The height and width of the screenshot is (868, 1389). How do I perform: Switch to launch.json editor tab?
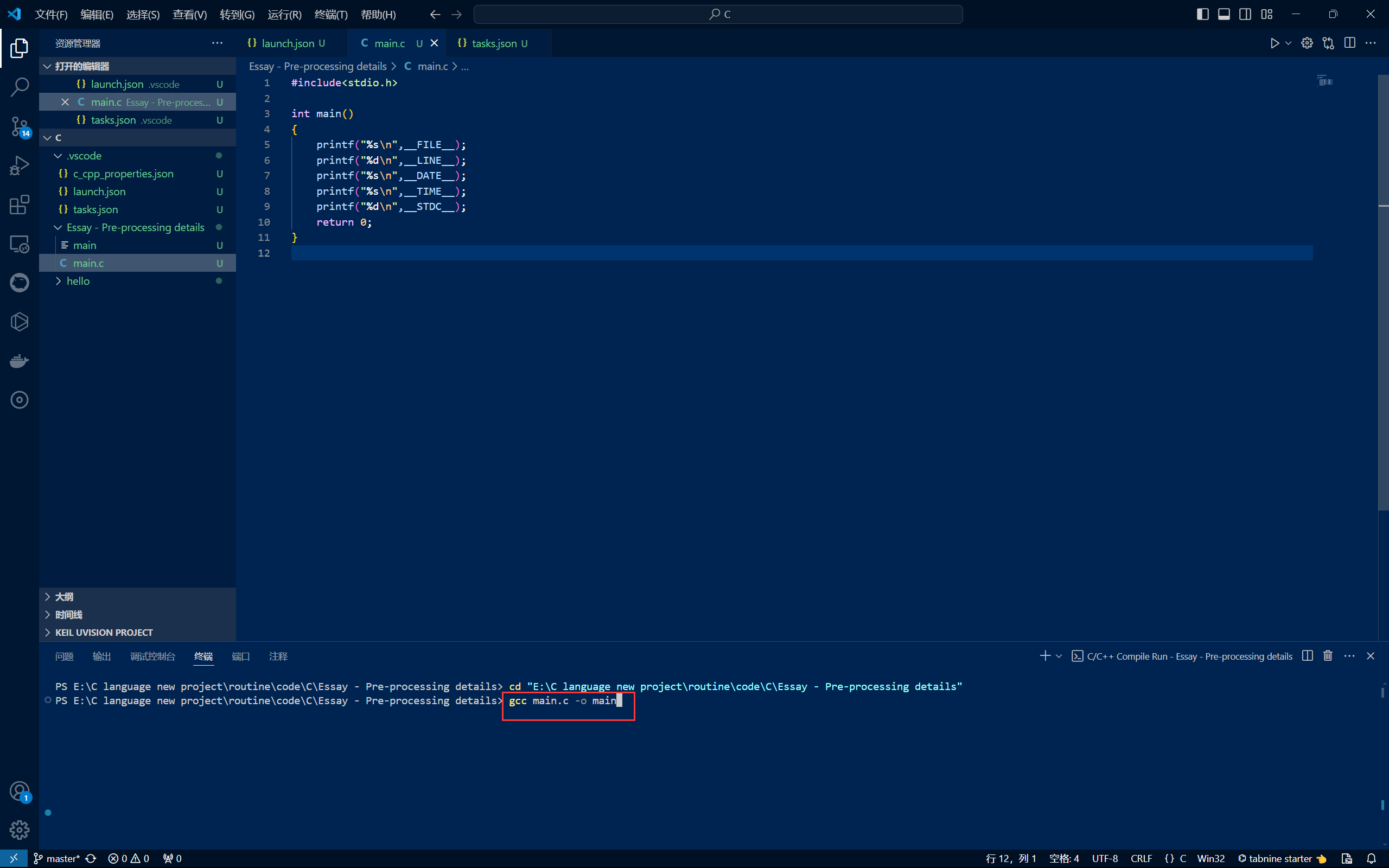(291, 43)
